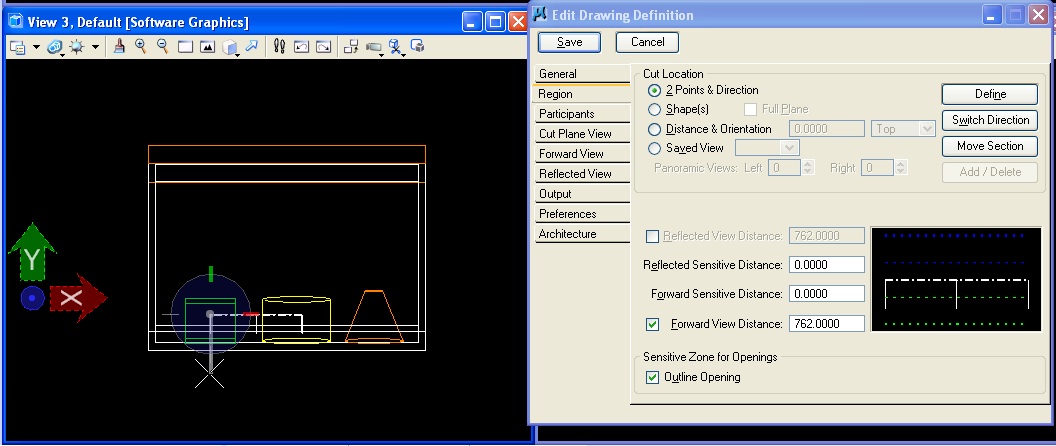Select the Saved View radio option

654,148
